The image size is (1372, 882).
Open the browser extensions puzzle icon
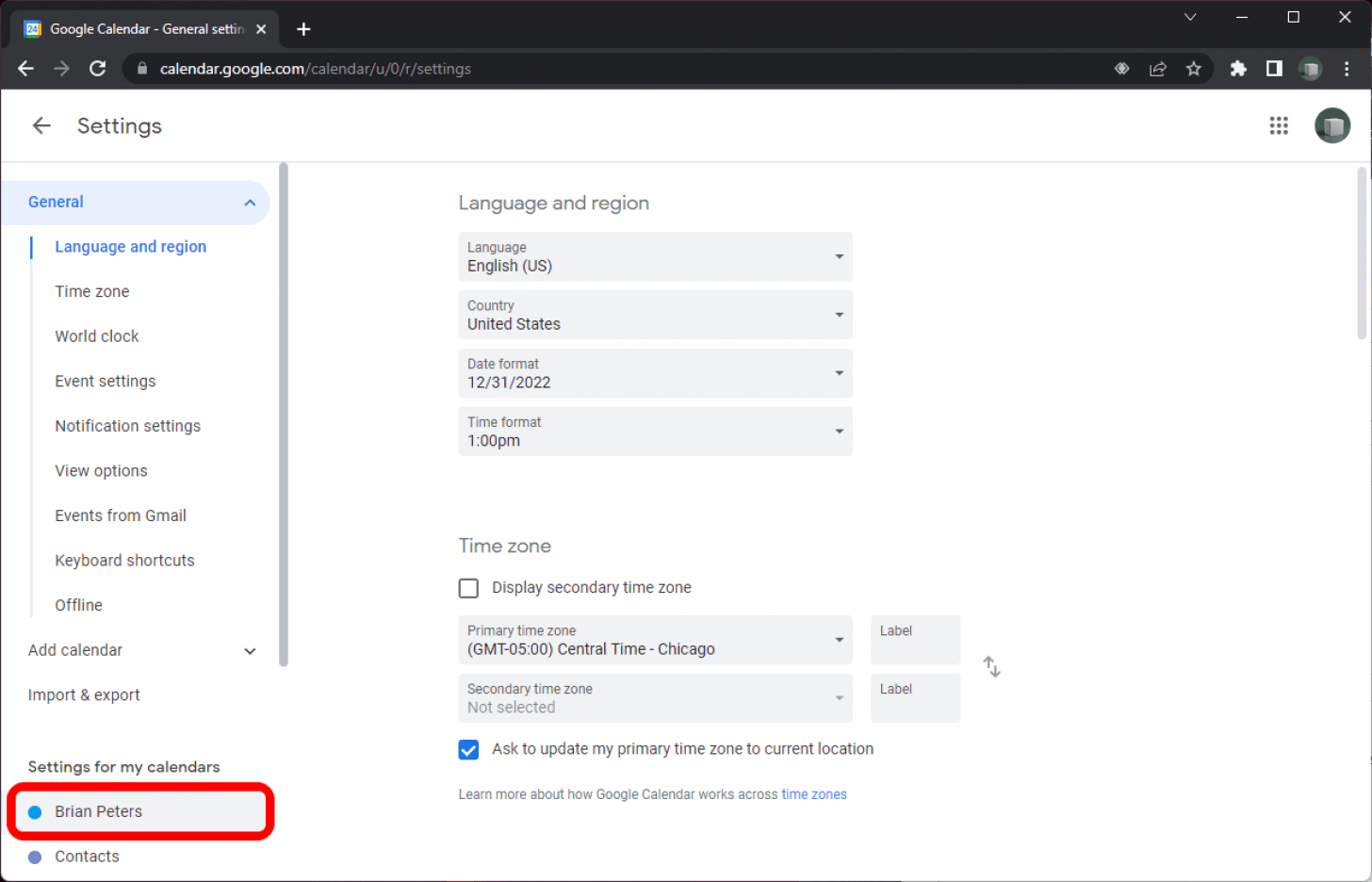pos(1238,69)
